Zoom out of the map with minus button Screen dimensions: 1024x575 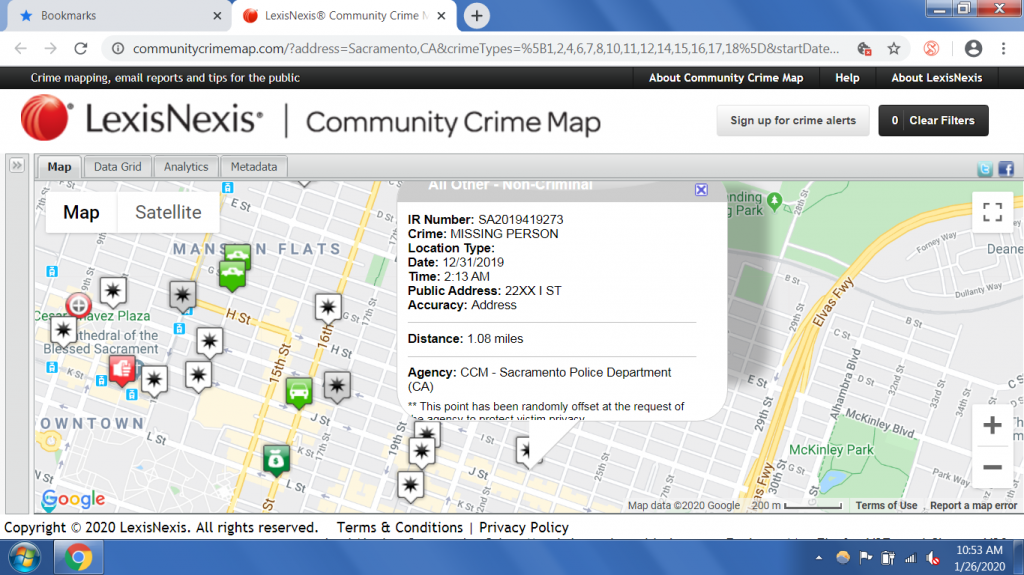[992, 467]
